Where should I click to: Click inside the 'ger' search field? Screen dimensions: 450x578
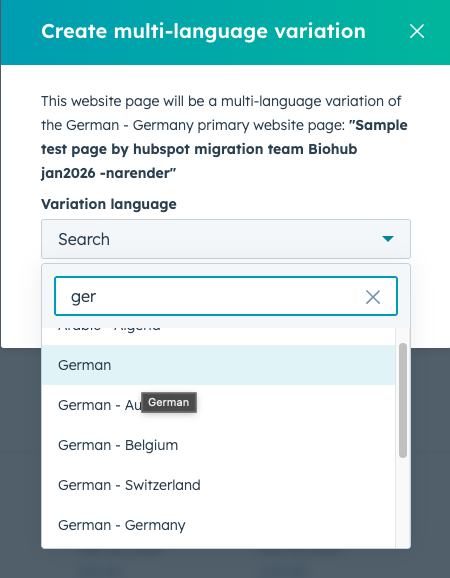click(x=226, y=296)
